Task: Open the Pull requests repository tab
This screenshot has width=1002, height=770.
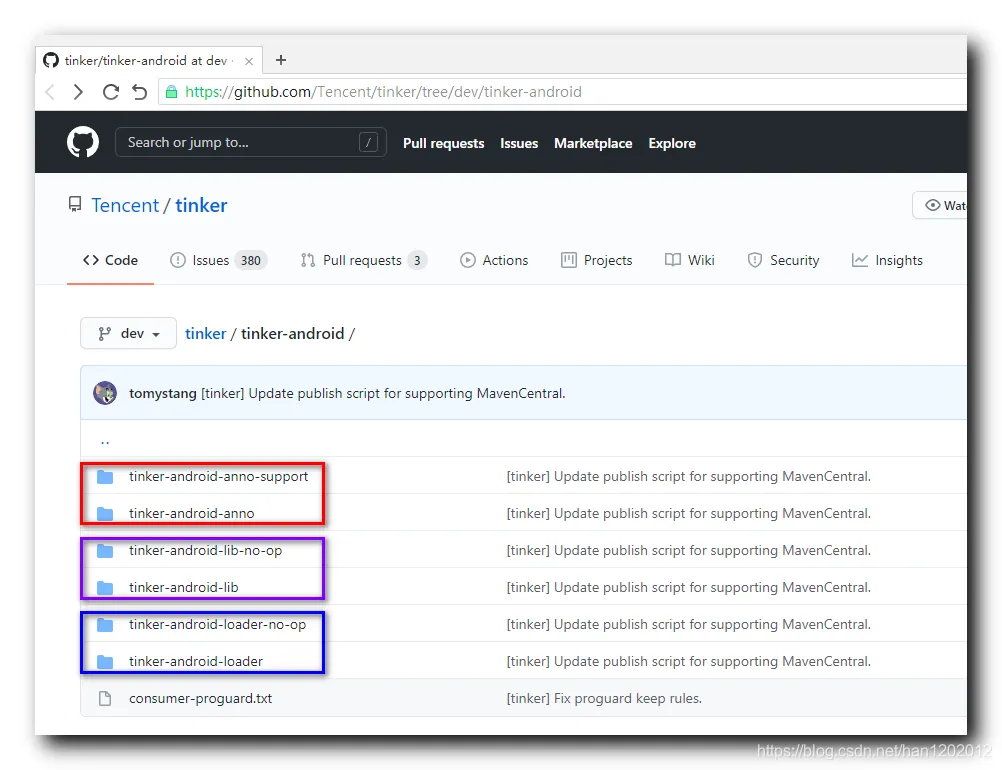Action: [363, 260]
